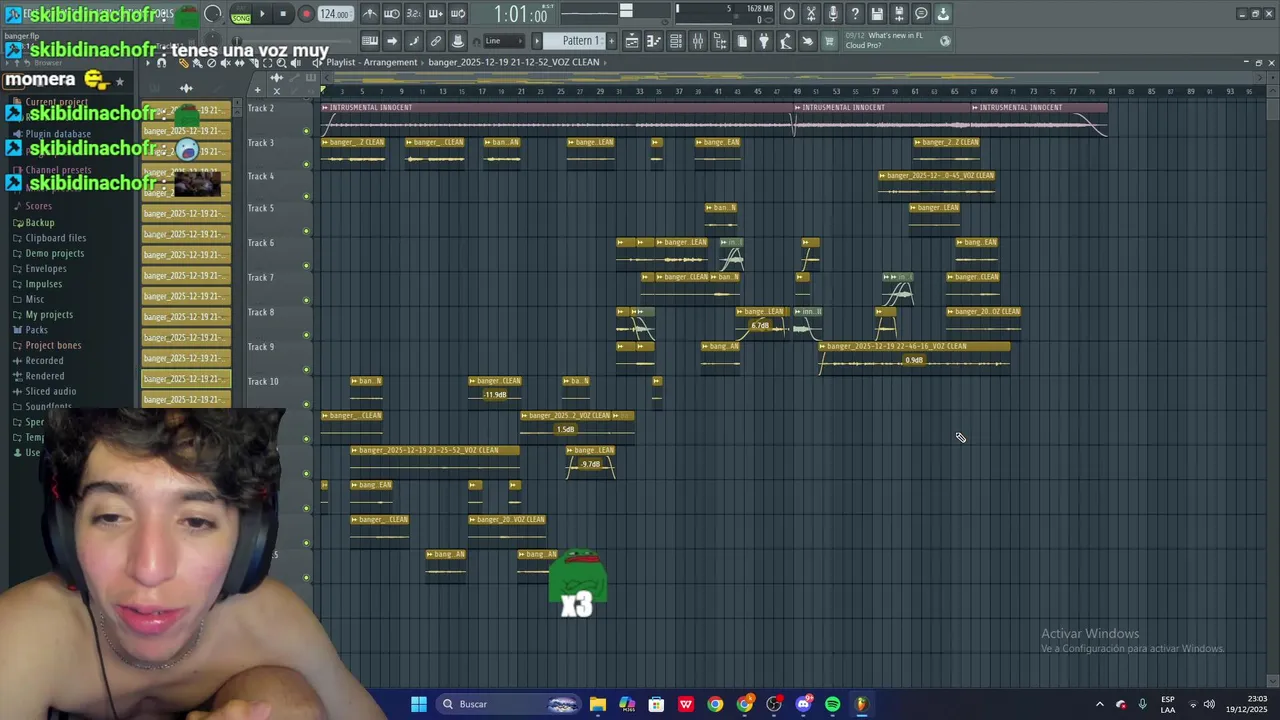Select the playlist magnet snap icon
The image size is (1280, 720).
point(161,63)
